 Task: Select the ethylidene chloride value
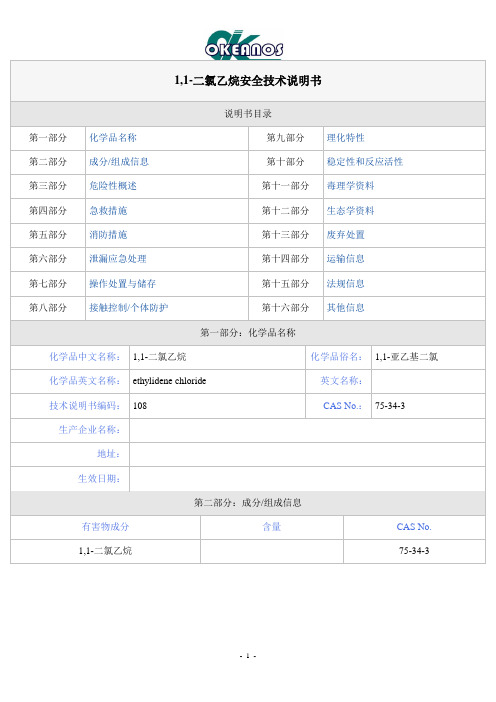coord(169,381)
